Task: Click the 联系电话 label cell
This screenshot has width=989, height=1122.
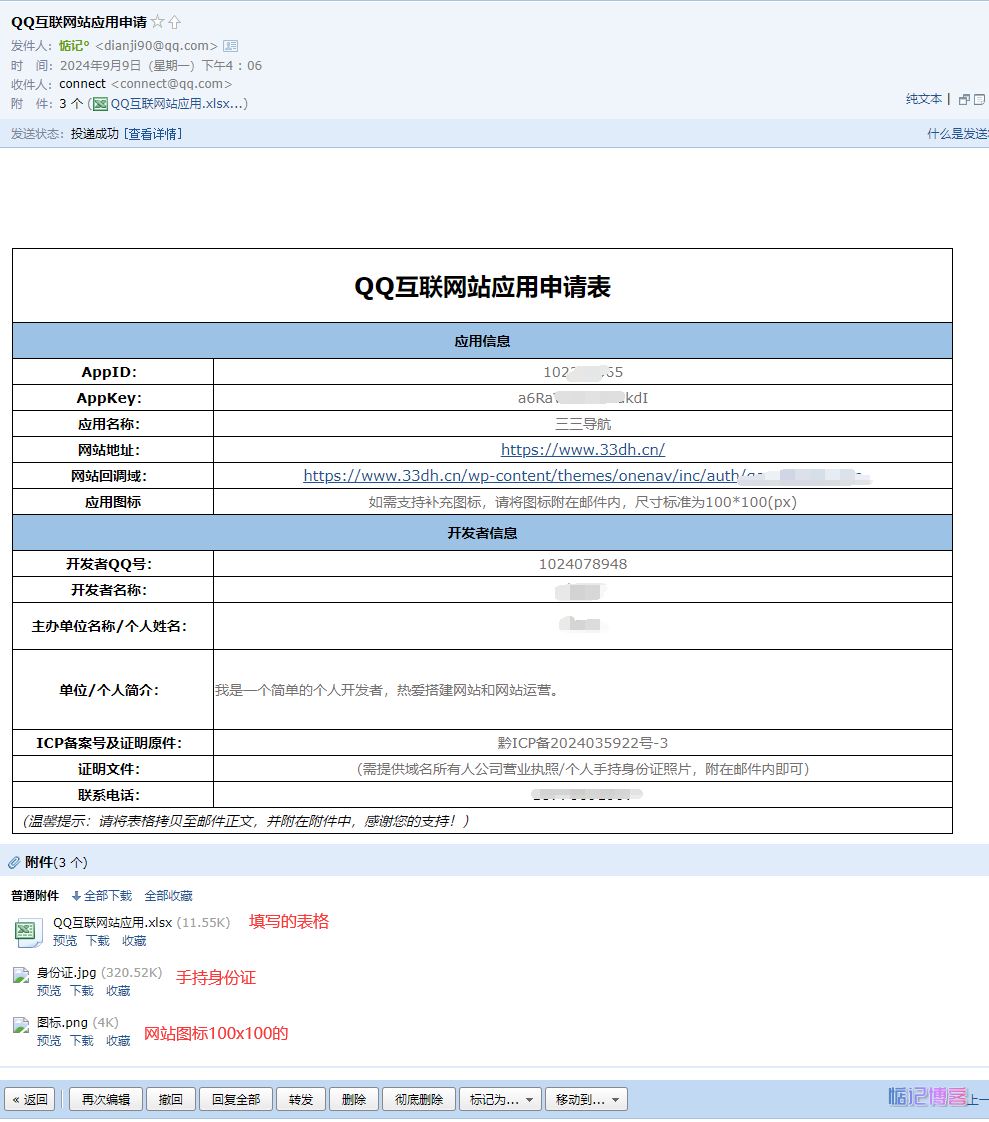Action: click(113, 795)
